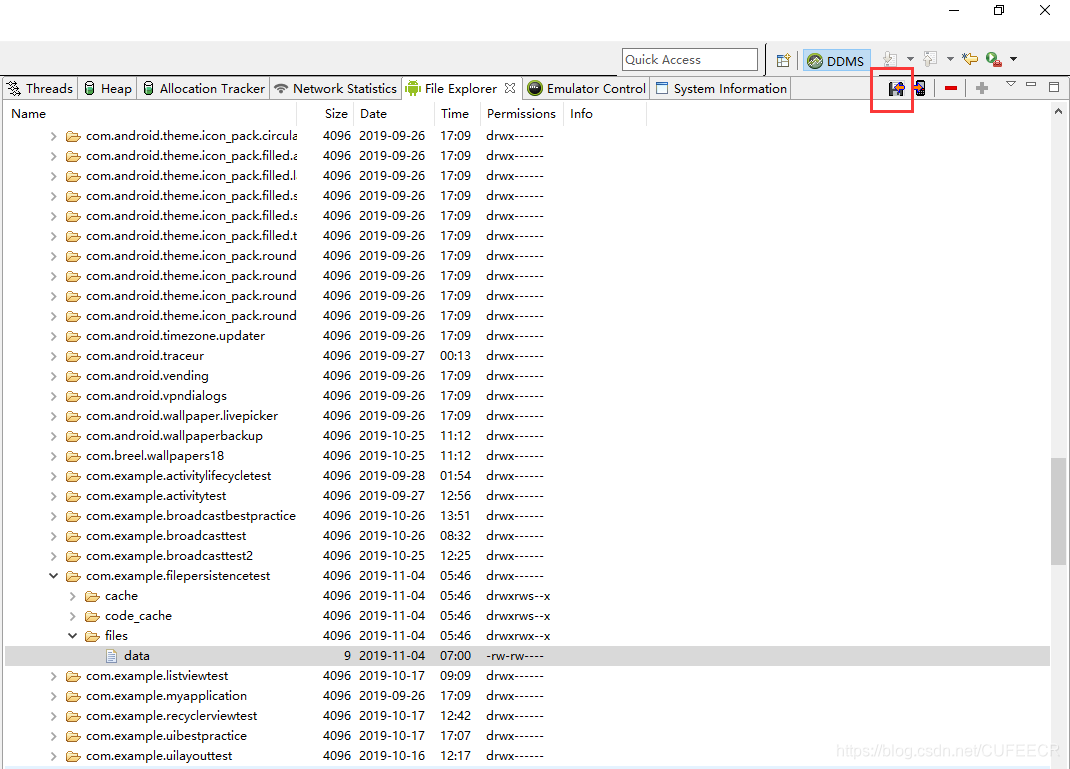Image resolution: width=1070 pixels, height=769 pixels.
Task: Expand the cache folder
Action: click(x=72, y=596)
